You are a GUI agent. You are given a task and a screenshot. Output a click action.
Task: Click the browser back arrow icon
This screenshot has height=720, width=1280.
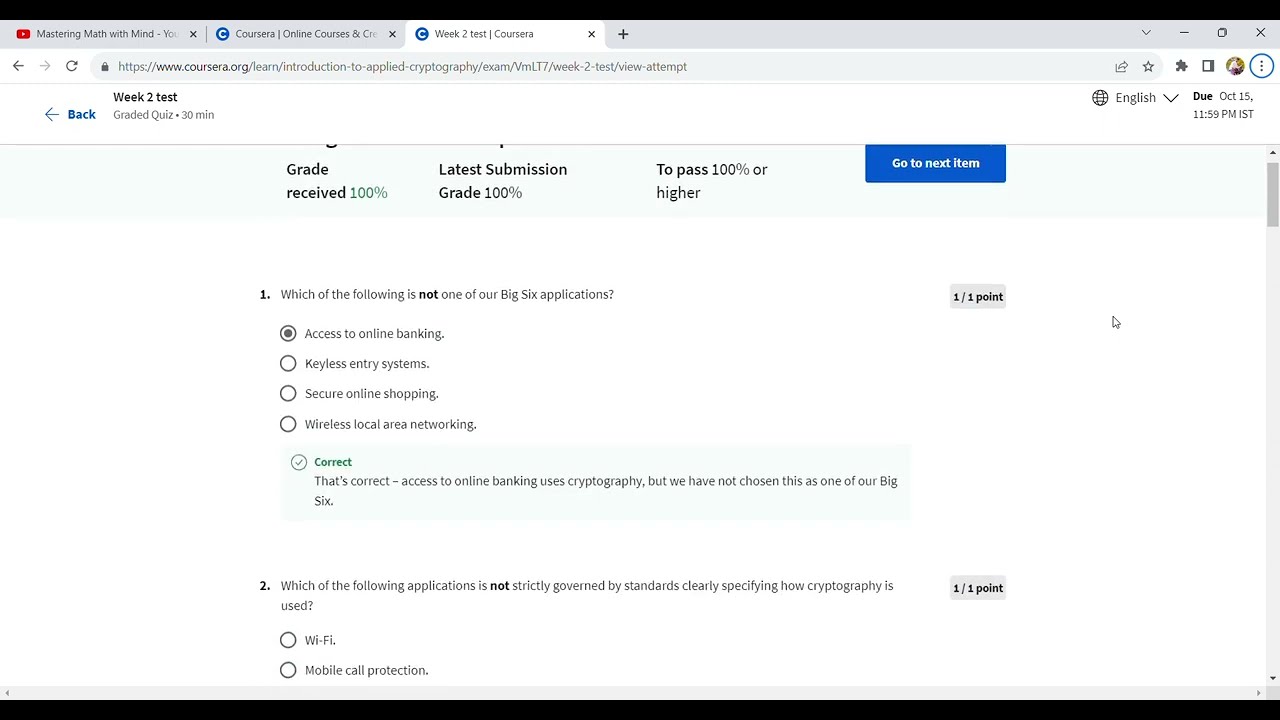pos(18,66)
